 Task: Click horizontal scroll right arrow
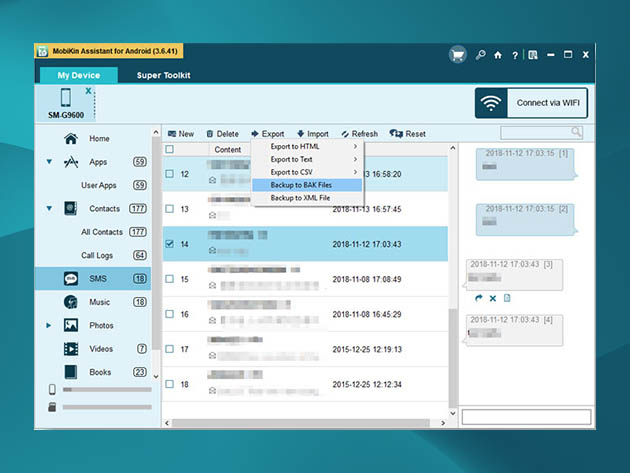[443, 423]
